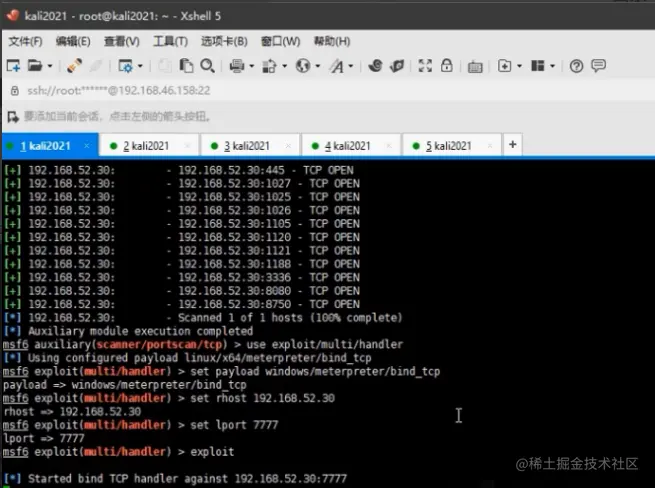The image size is (655, 488).
Task: Expand the file transfer dropdown arrow
Action: 284,66
